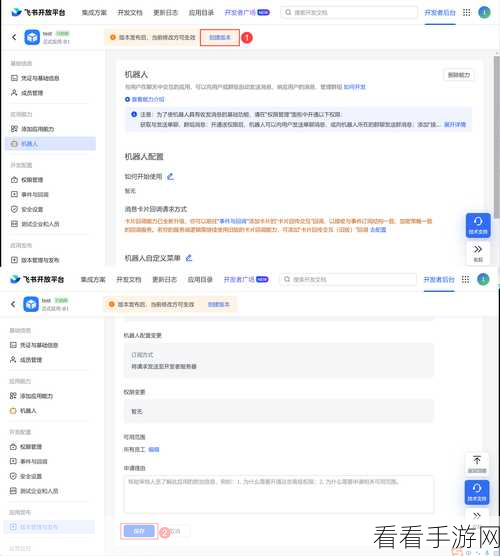Click the search magnifier icon in lower header
Image resolution: width=500 pixels, height=556 pixels.
click(287, 279)
